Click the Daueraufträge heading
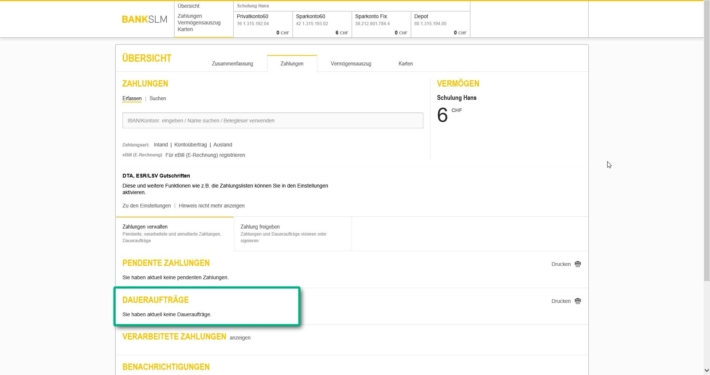710x375 pixels. click(155, 300)
